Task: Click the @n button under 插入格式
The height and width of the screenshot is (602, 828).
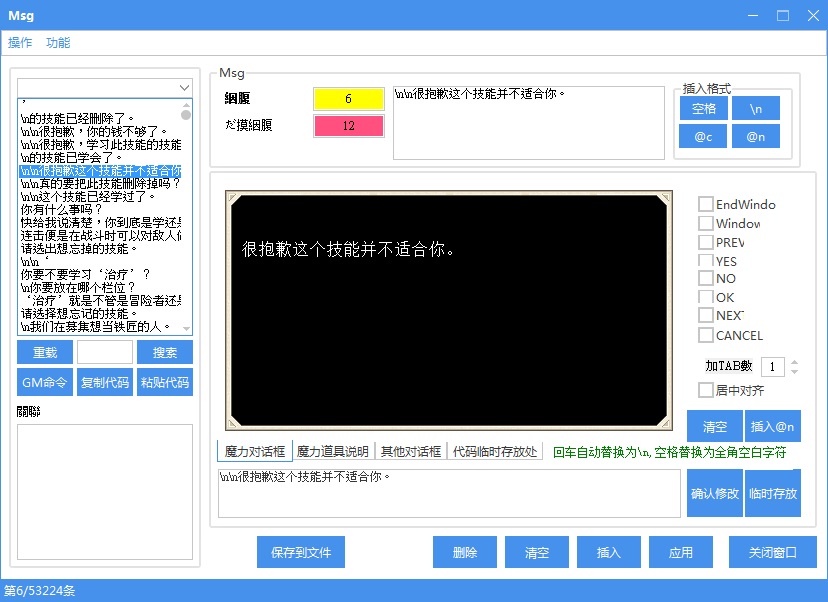Action: point(756,136)
